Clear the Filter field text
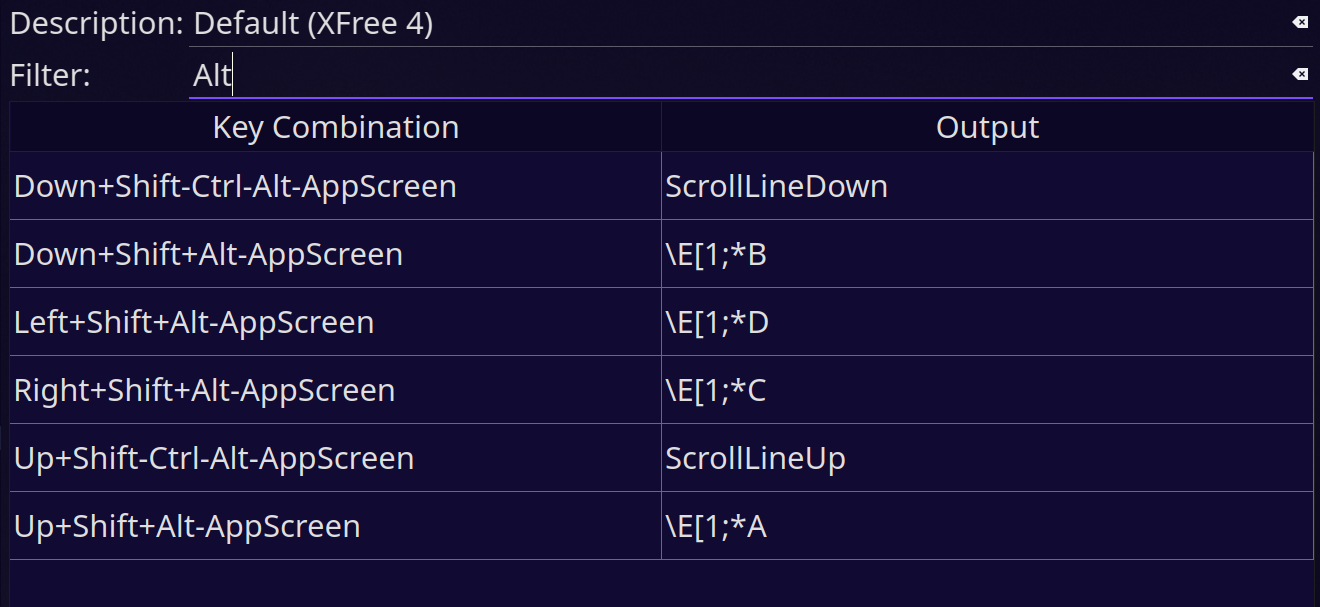 point(1299,74)
